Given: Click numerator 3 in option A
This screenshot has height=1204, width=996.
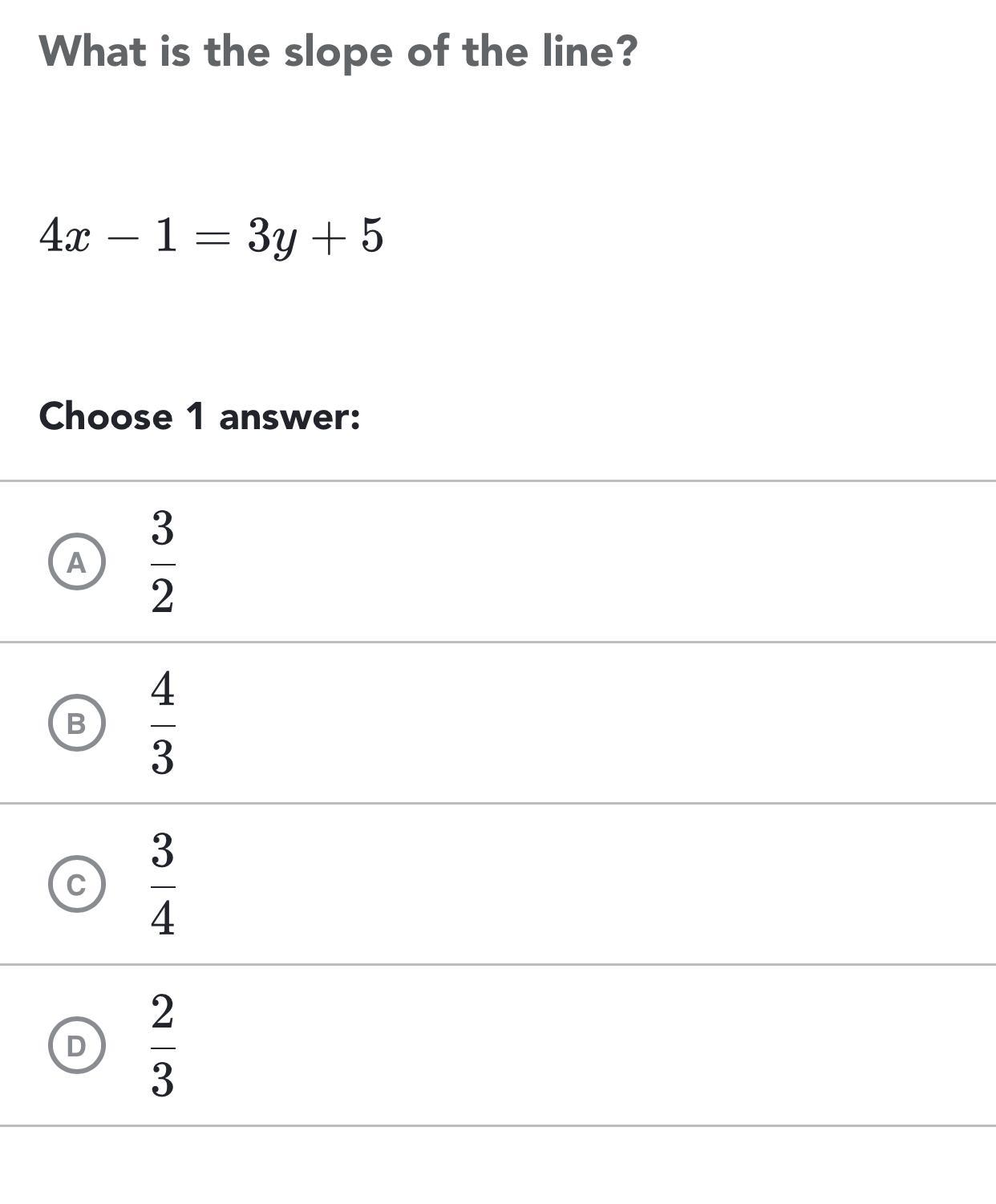Looking at the screenshot, I should point(162,529).
